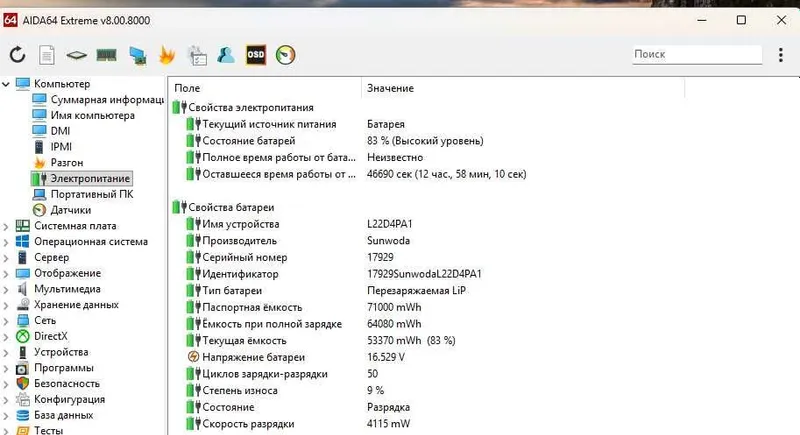Select the Тесты category
800x435 pixels.
tap(39, 430)
